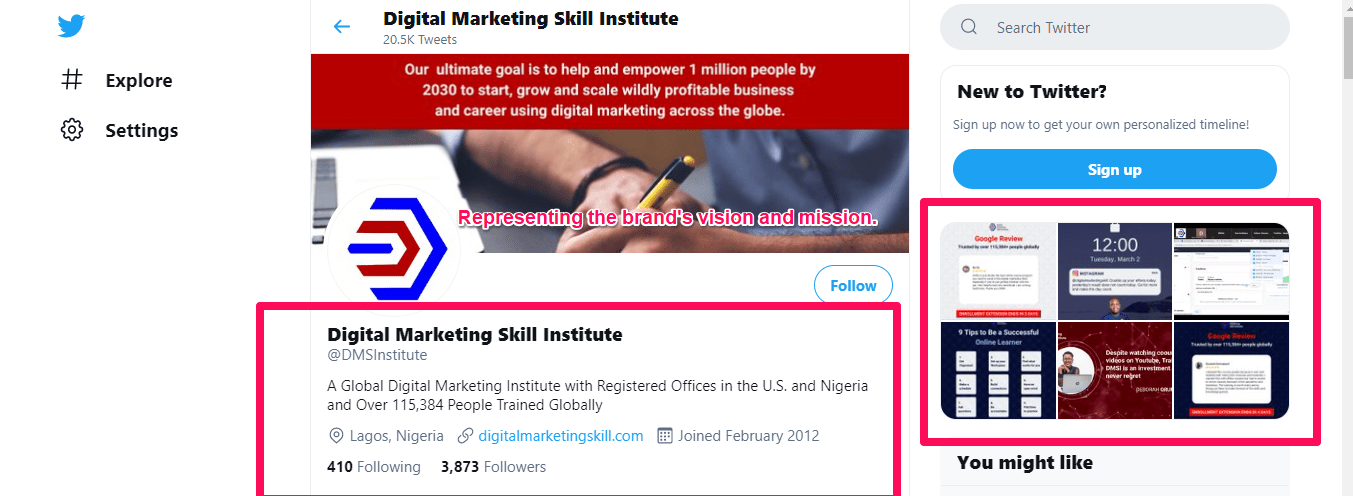Follow Digital Marketing Skill Institute

pyautogui.click(x=853, y=285)
